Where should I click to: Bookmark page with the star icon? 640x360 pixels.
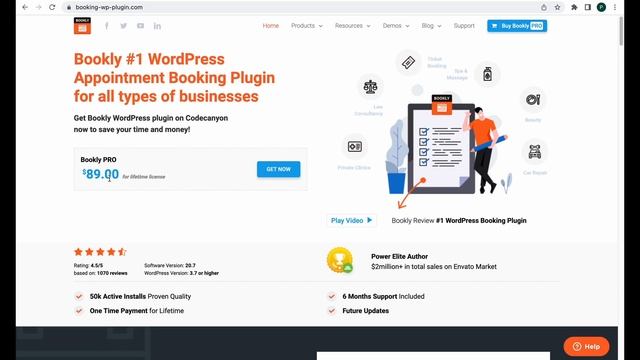click(x=557, y=7)
